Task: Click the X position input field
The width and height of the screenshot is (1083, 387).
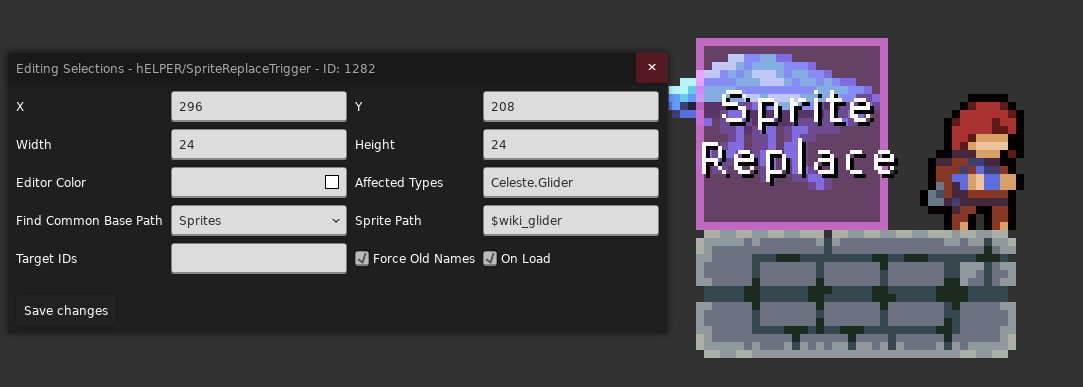Action: point(259,106)
